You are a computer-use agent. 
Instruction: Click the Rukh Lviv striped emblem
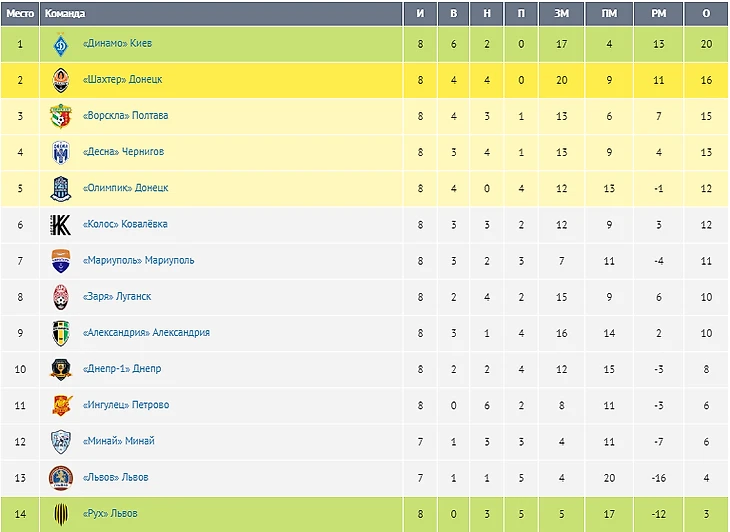pos(61,514)
